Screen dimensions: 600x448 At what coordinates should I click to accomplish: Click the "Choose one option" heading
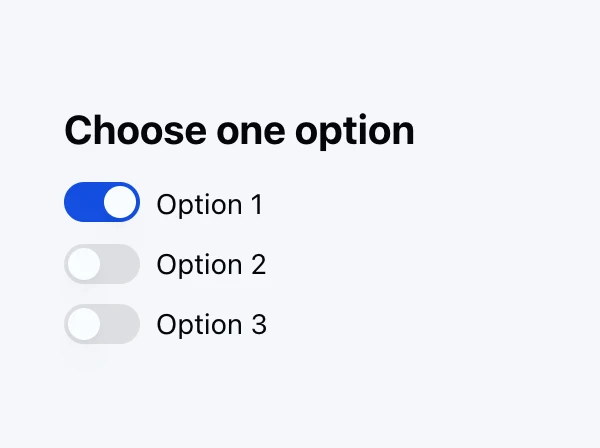pos(239,131)
